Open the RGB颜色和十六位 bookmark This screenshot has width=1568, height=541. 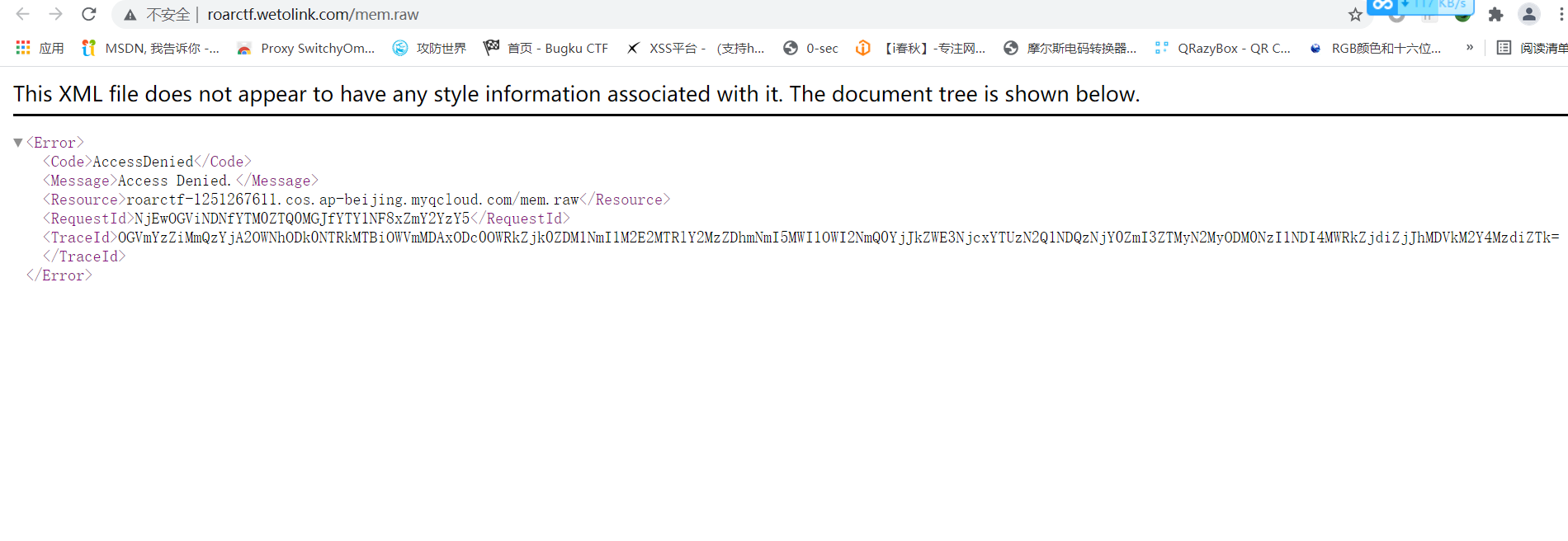[1375, 49]
